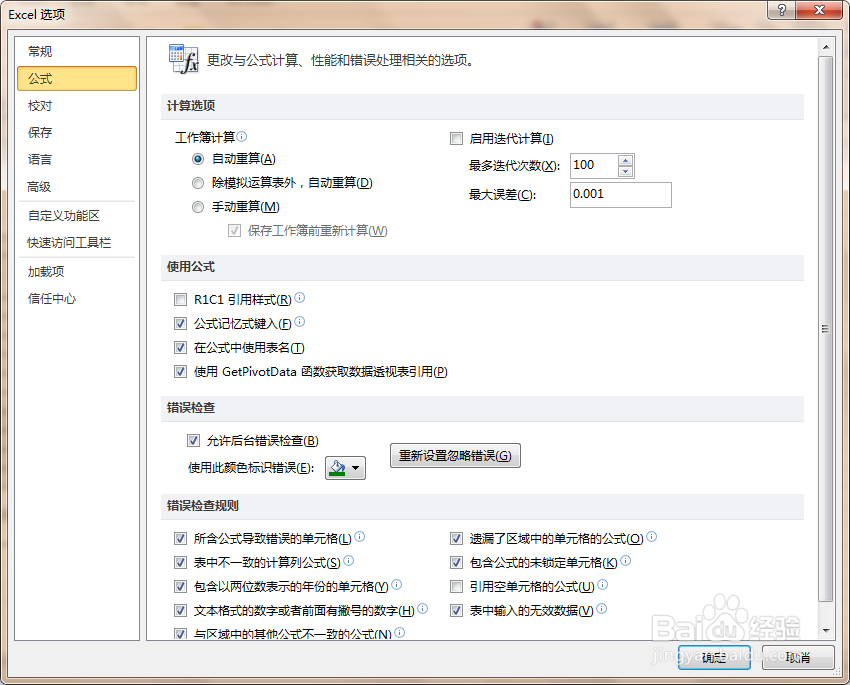Click info icon after 表中输入的无效数据
The image size is (850, 685).
[x=602, y=609]
